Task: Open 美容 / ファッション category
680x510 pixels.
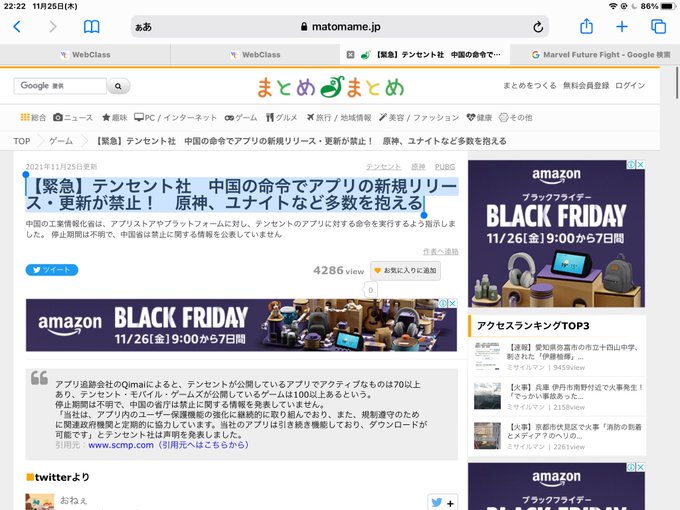Action: click(x=418, y=118)
